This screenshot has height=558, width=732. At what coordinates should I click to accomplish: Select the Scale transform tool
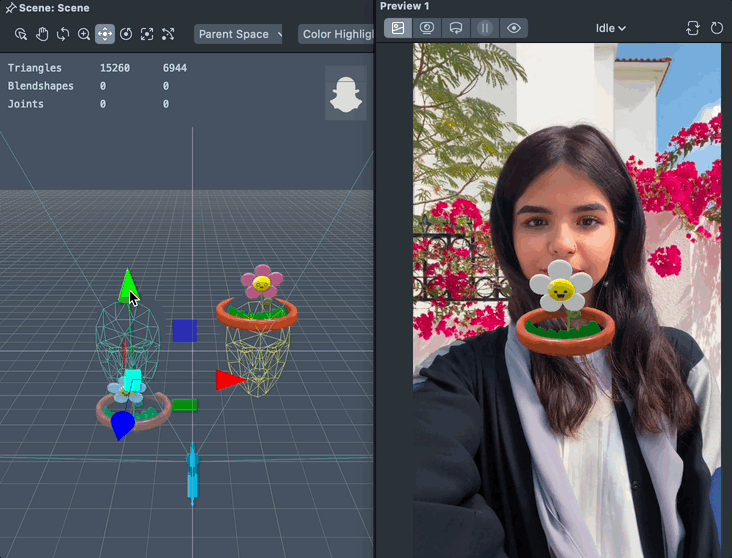[168, 34]
